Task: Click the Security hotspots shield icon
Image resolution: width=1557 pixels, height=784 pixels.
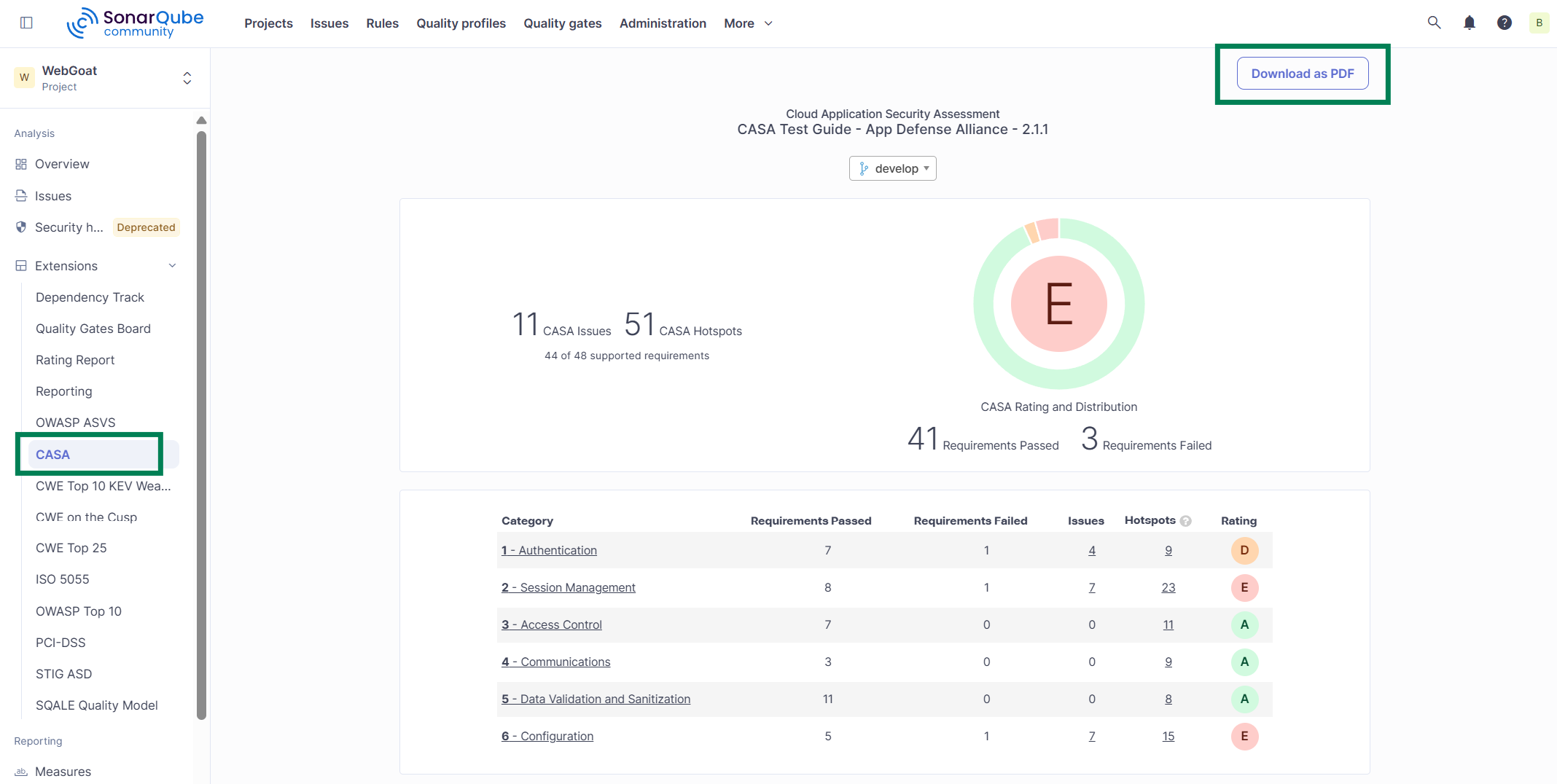Action: pos(21,227)
